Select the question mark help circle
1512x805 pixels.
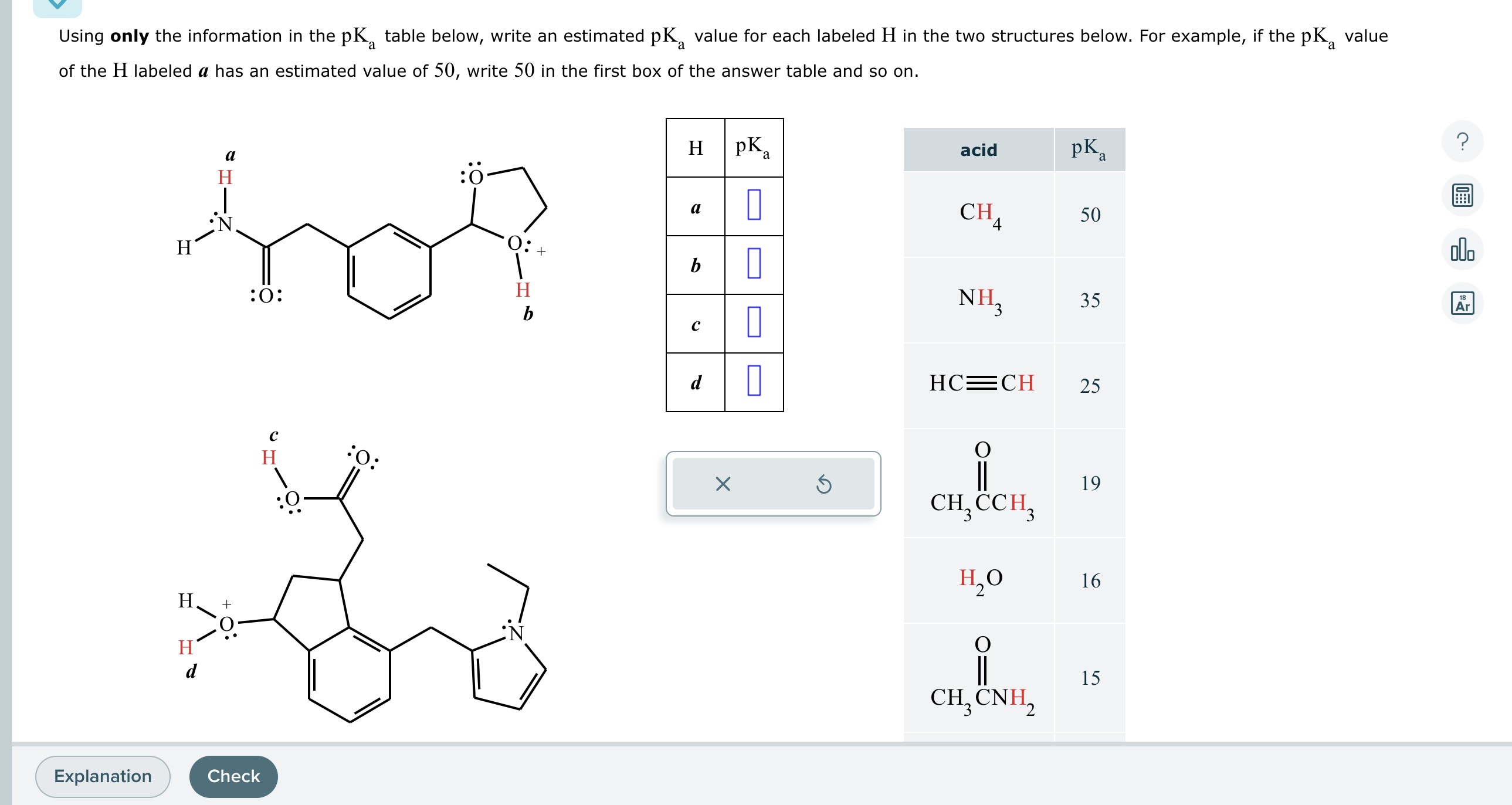[x=1462, y=141]
